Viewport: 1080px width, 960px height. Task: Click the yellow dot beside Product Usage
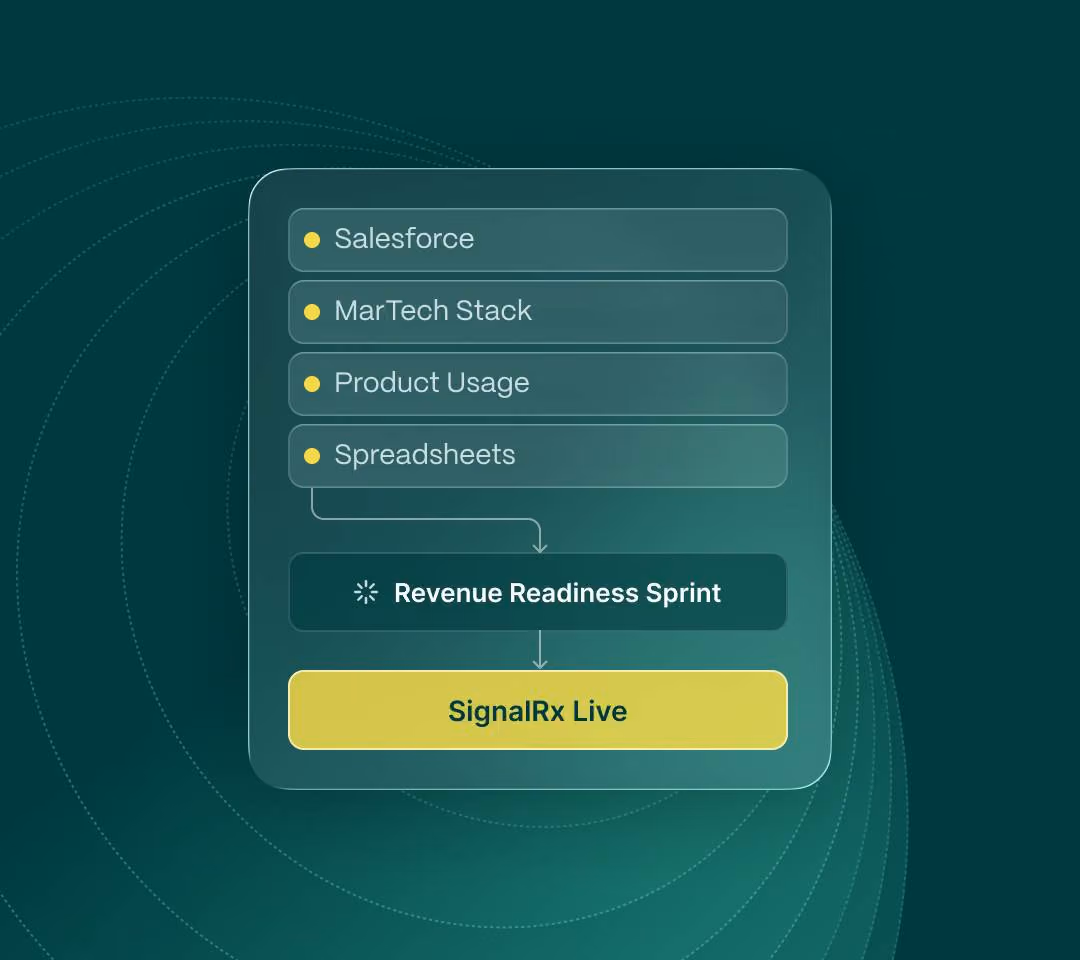312,384
